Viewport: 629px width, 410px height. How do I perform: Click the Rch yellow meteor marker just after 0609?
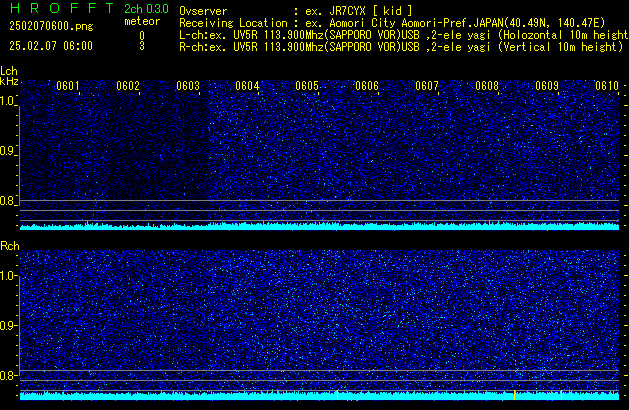[x=561, y=395]
